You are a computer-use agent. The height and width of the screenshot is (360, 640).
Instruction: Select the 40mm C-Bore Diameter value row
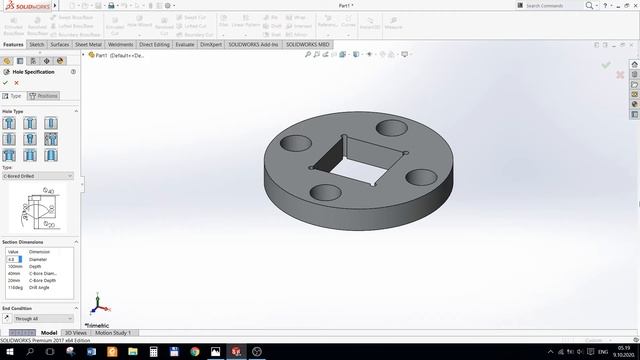39,273
